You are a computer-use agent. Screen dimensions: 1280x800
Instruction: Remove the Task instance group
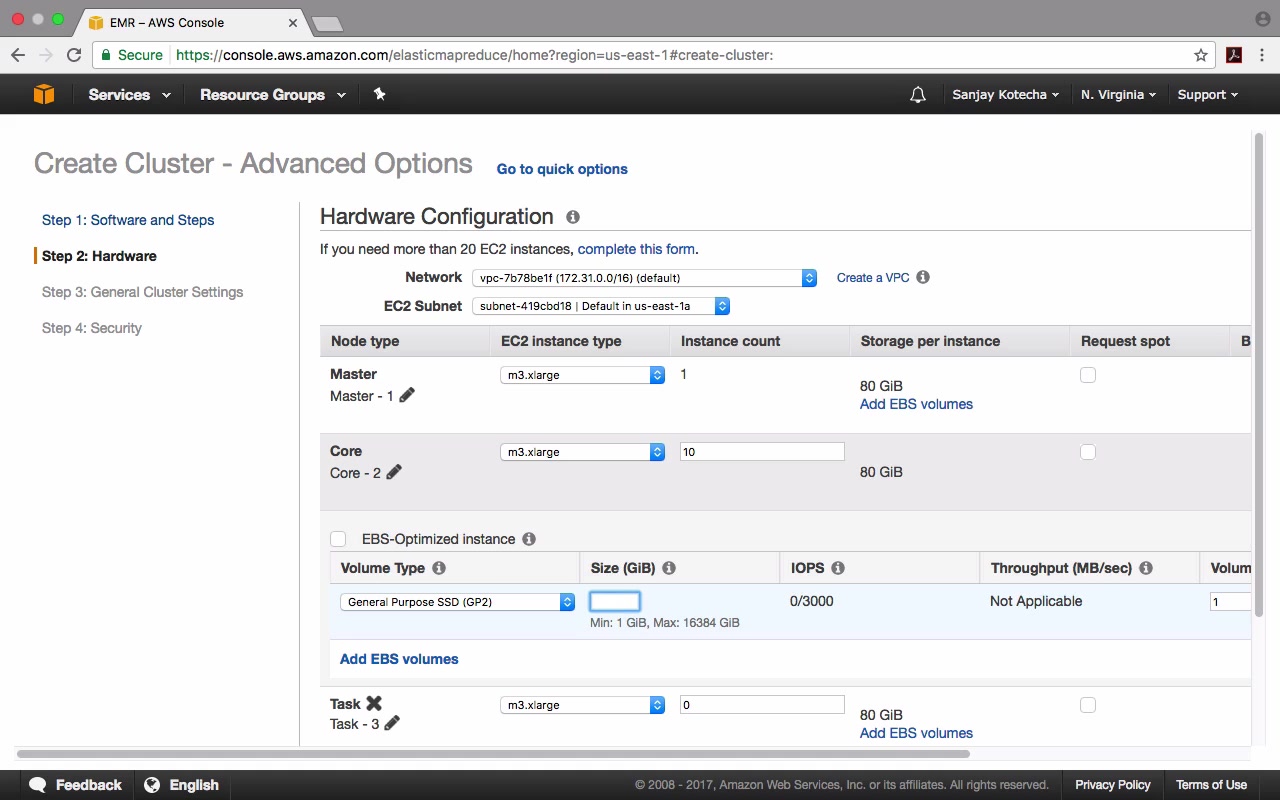374,703
